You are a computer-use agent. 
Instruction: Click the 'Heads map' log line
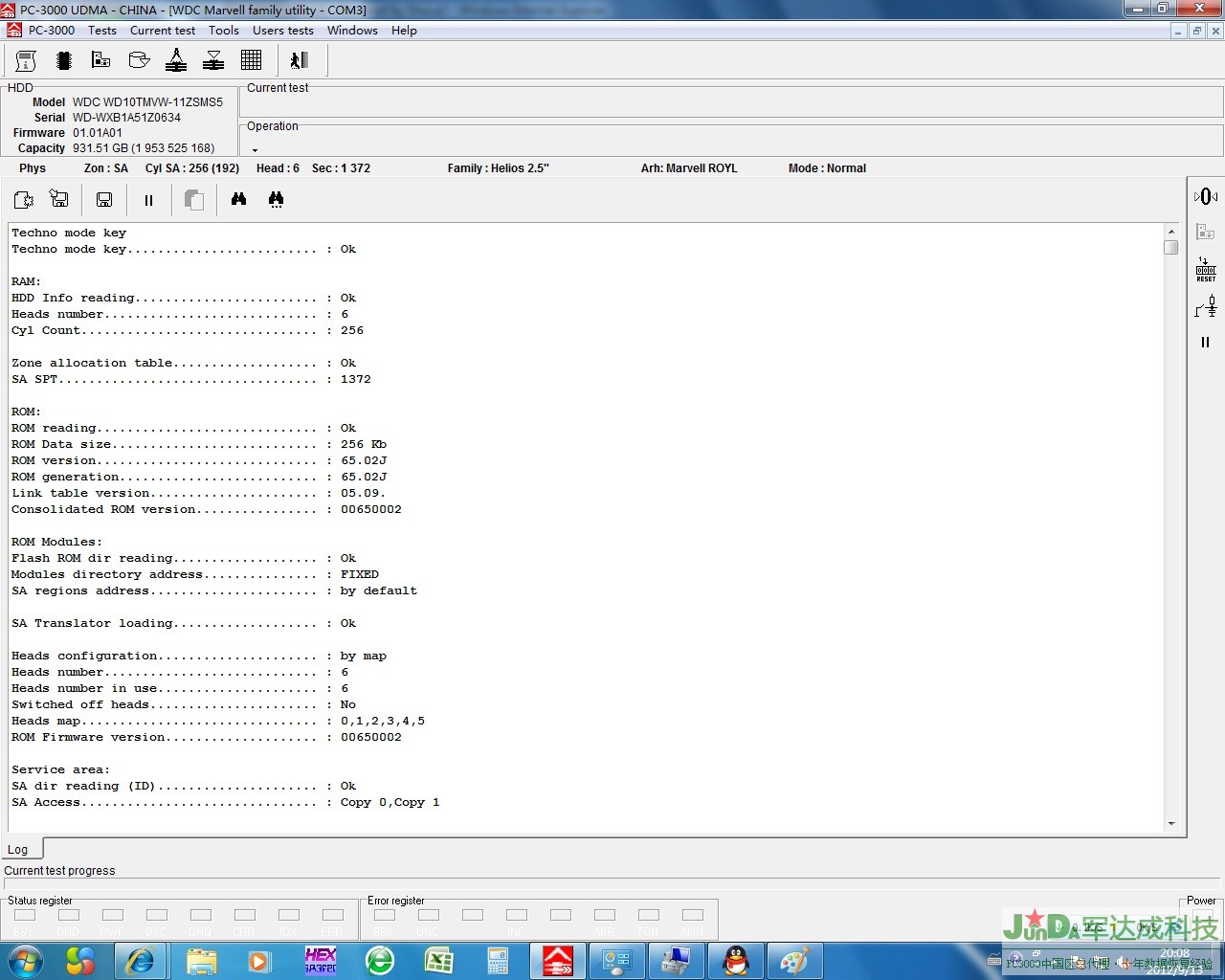pyautogui.click(x=218, y=721)
